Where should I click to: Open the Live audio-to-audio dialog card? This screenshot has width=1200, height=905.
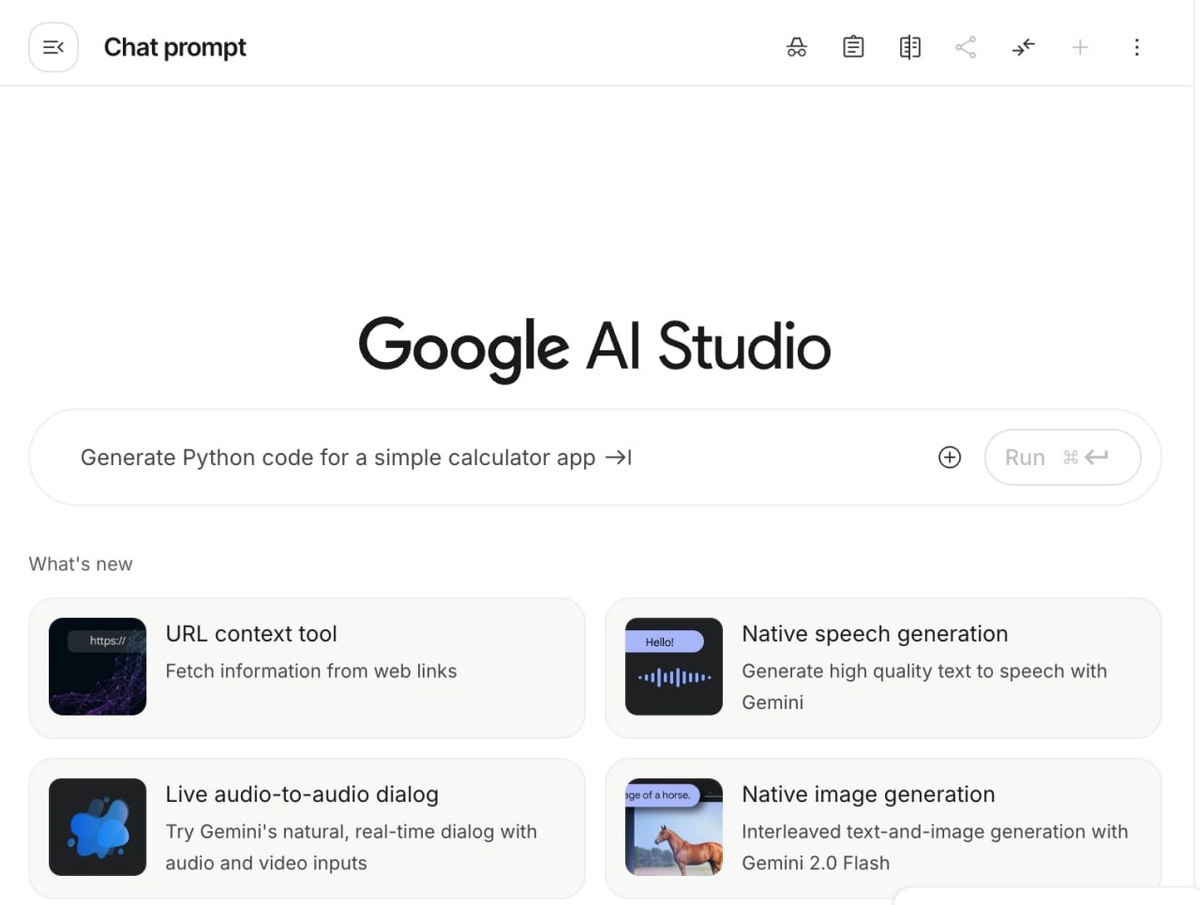coord(307,828)
